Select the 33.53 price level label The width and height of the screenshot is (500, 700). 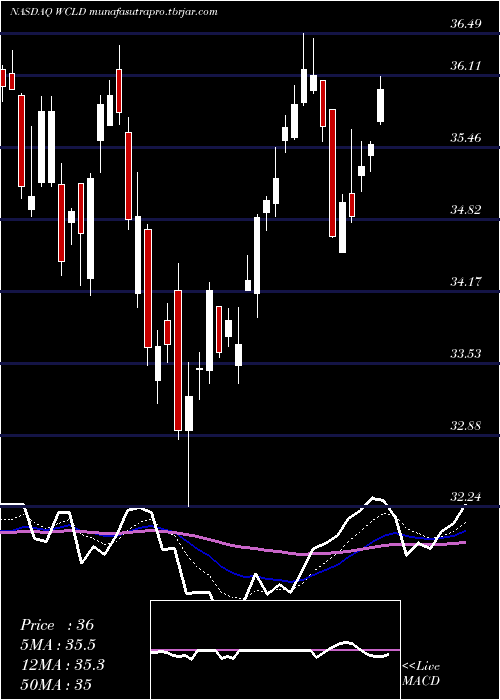click(466, 354)
